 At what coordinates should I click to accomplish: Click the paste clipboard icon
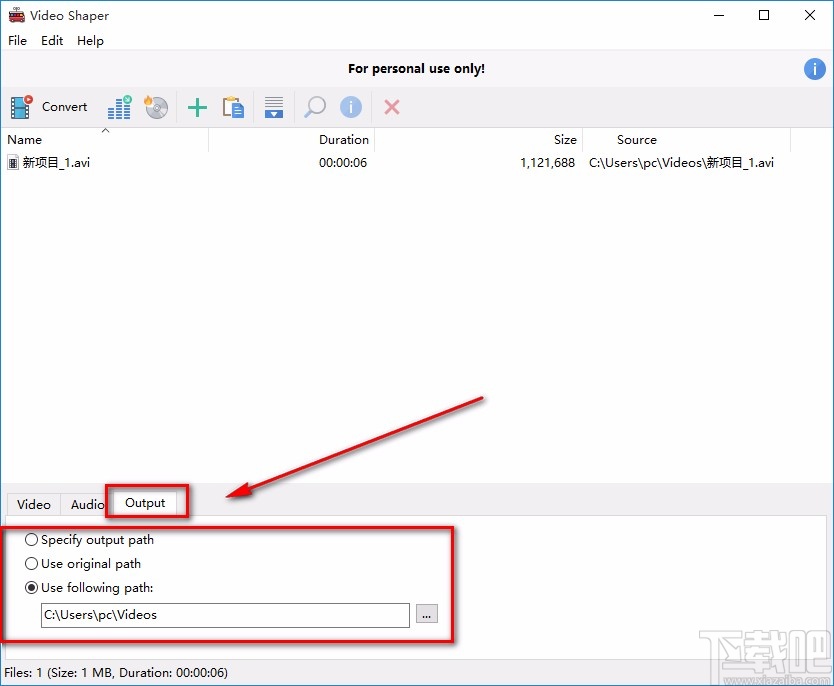coord(233,107)
